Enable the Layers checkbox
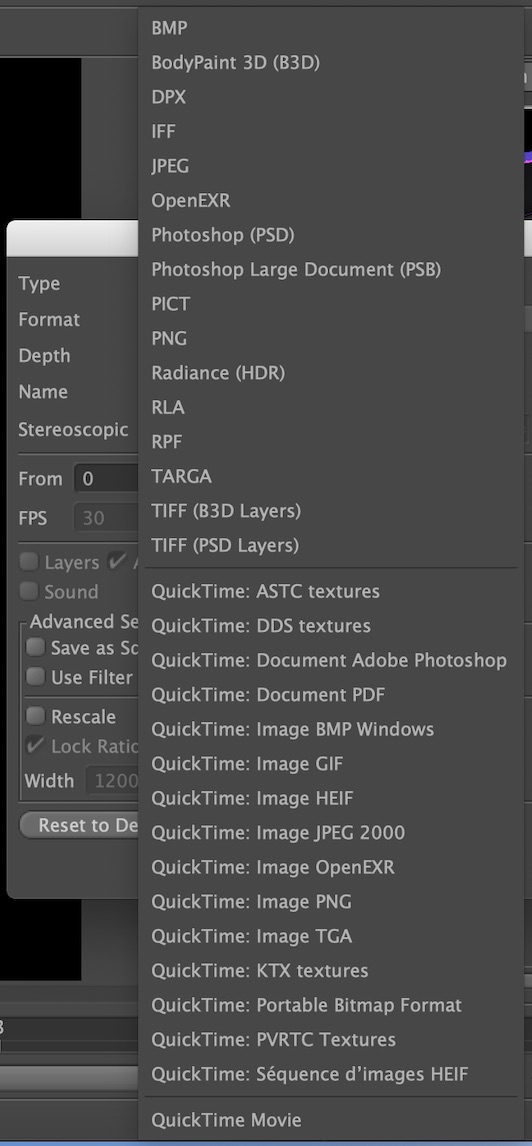 (x=28, y=561)
